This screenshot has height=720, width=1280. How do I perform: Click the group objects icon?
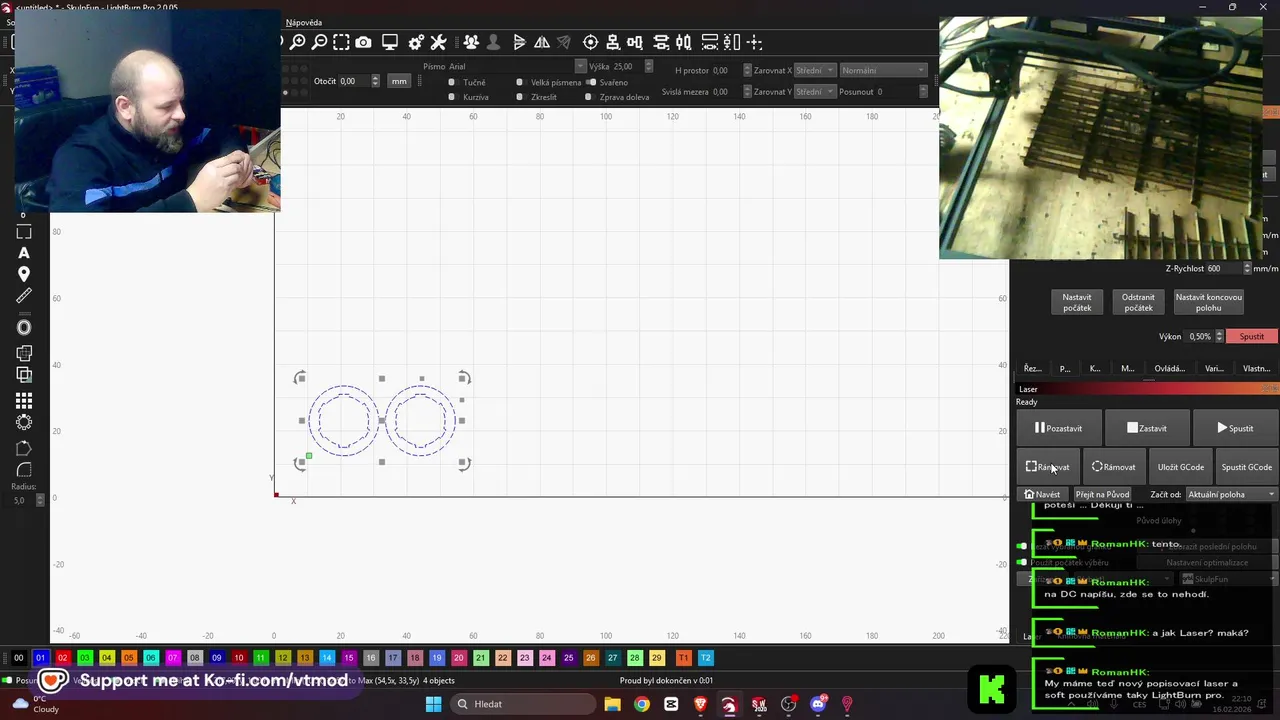click(x=471, y=42)
